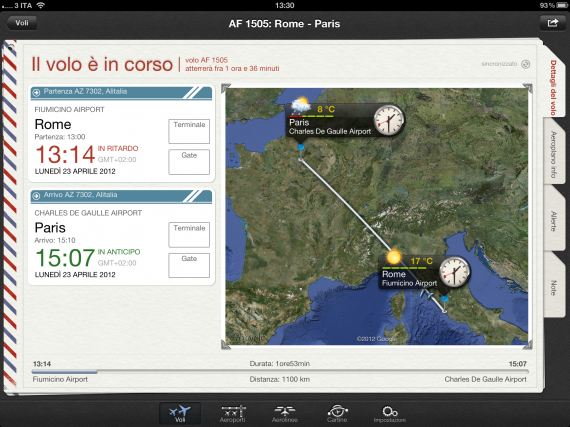Tap the bottom-right corner handle of the map
Viewport: 570px width, 427px height.
pos(527,345)
